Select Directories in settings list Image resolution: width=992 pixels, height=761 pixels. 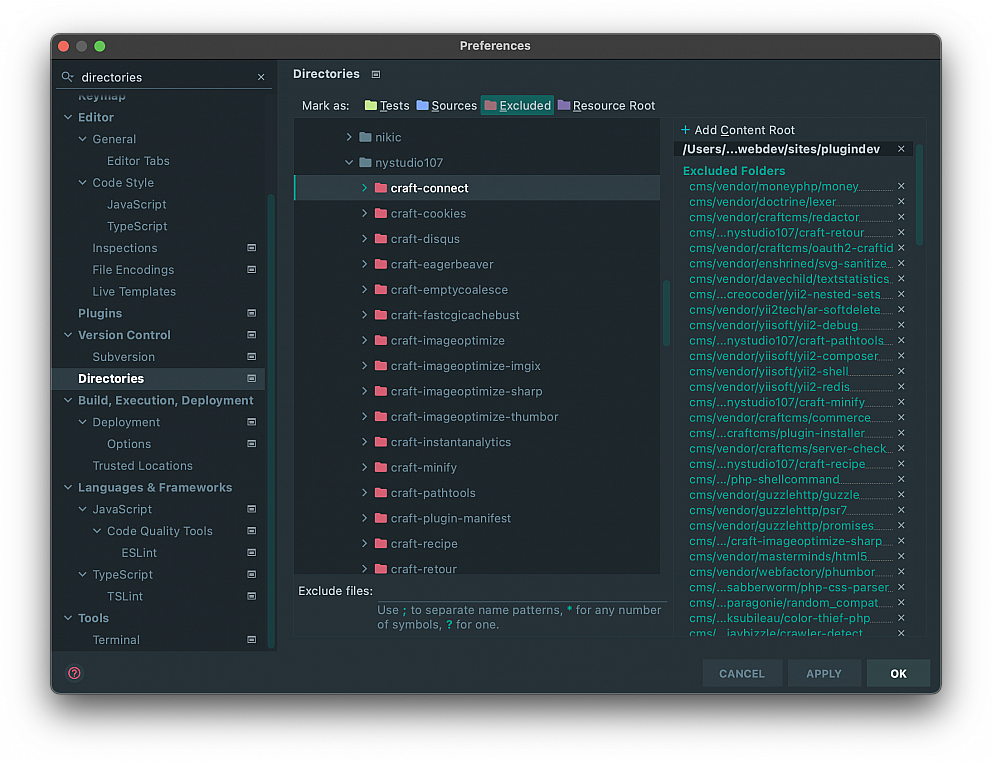coord(160,378)
